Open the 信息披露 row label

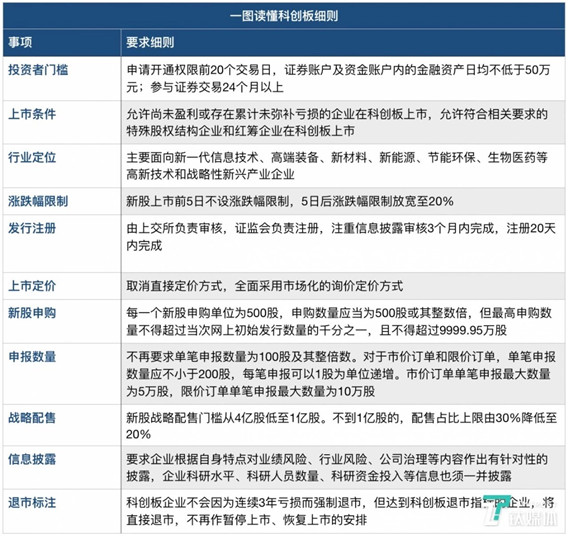click(x=32, y=459)
